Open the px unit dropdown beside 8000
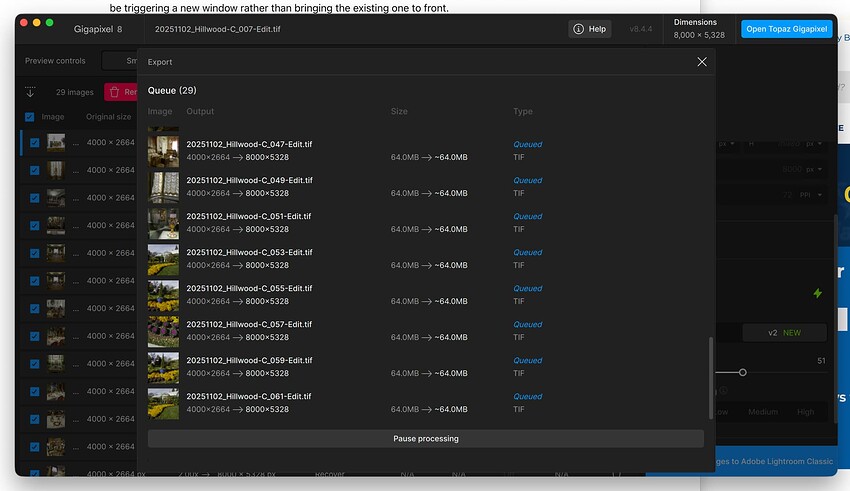 [814, 169]
